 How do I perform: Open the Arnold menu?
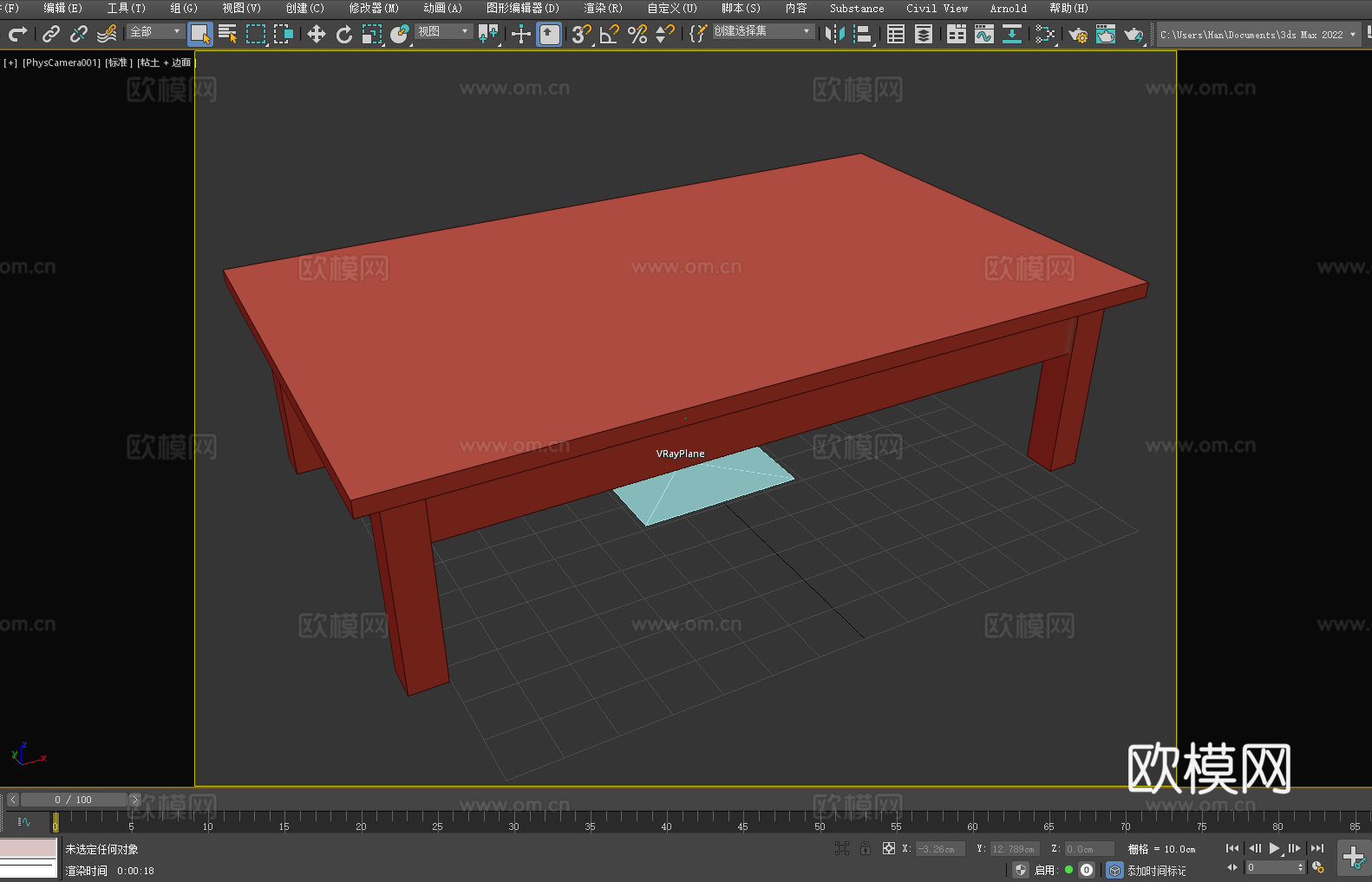tap(1008, 8)
